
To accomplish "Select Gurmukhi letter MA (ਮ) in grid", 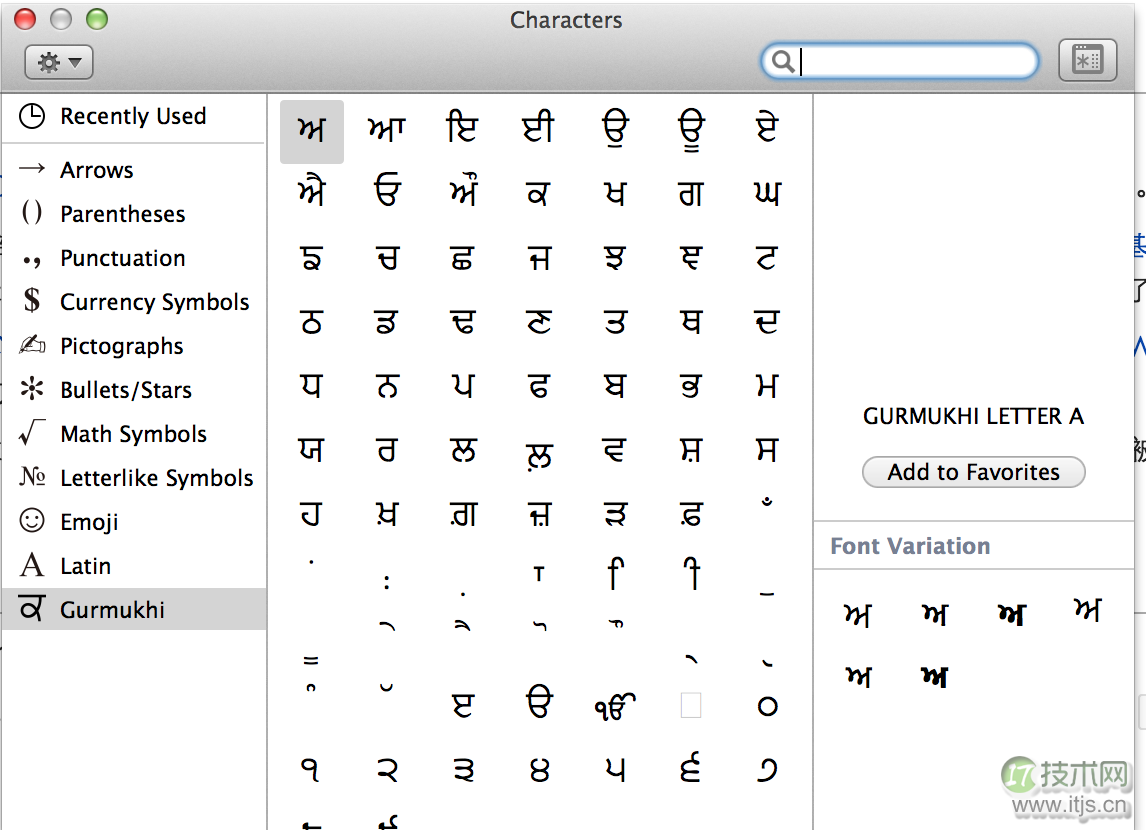I will (767, 387).
